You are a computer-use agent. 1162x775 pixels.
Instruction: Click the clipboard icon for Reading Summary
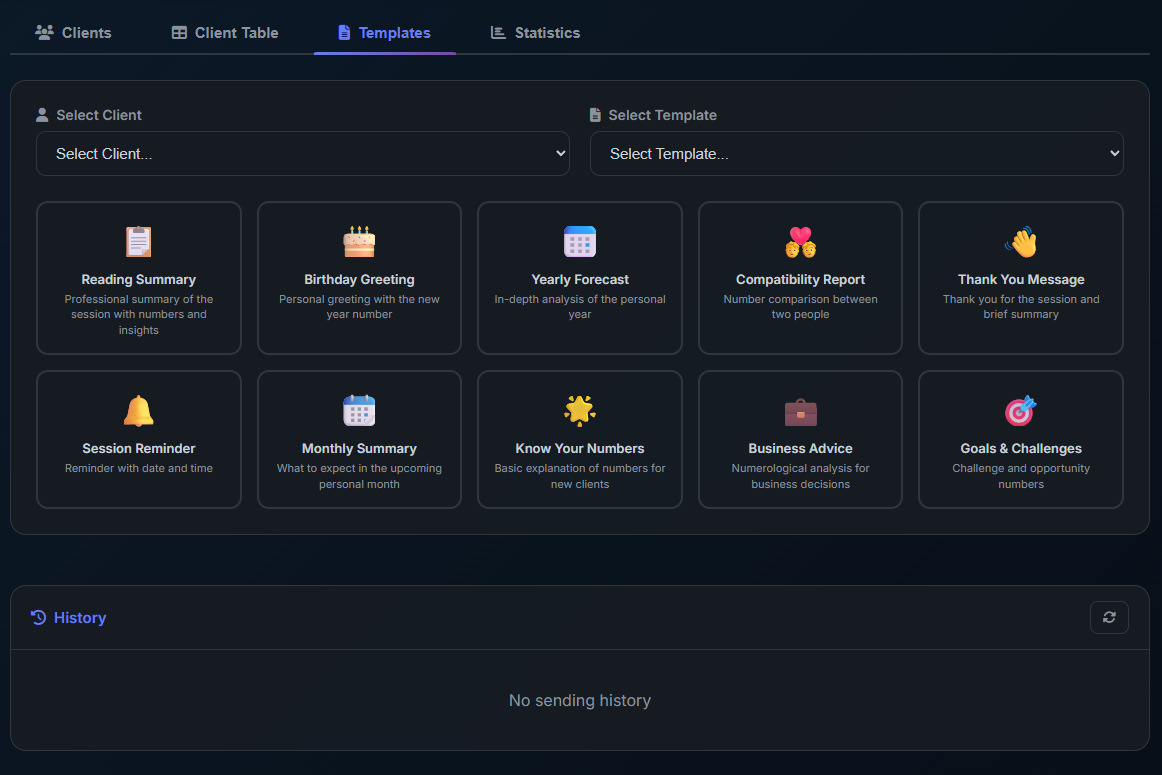[x=139, y=242]
